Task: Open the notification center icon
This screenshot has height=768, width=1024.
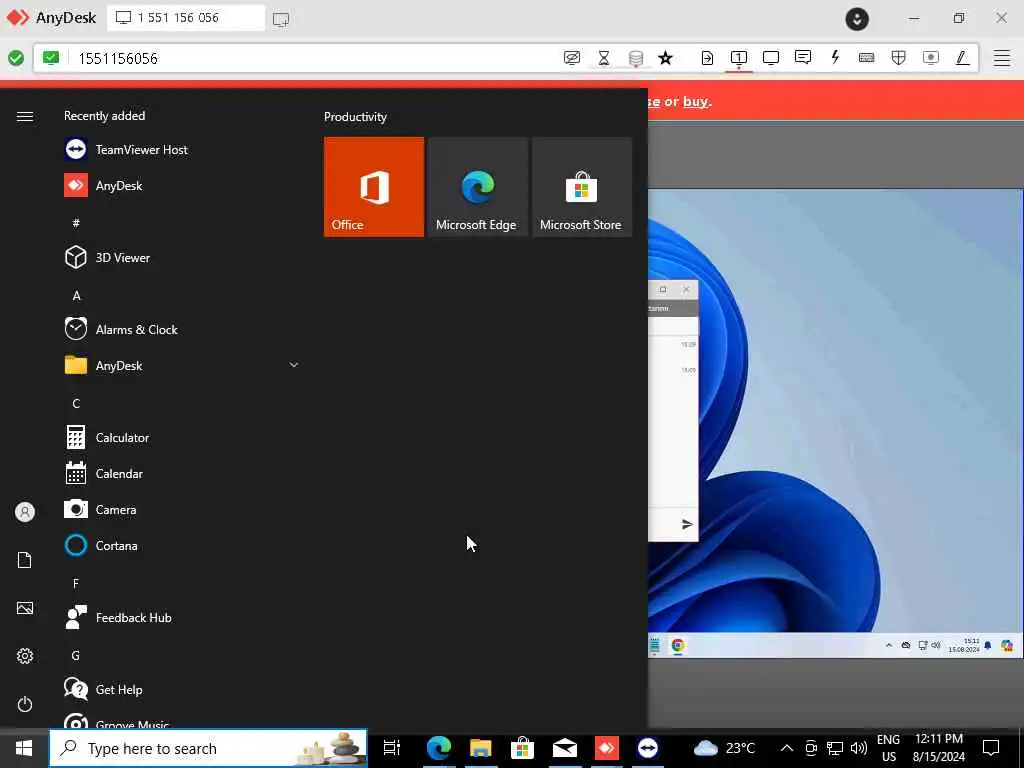Action: point(991,748)
